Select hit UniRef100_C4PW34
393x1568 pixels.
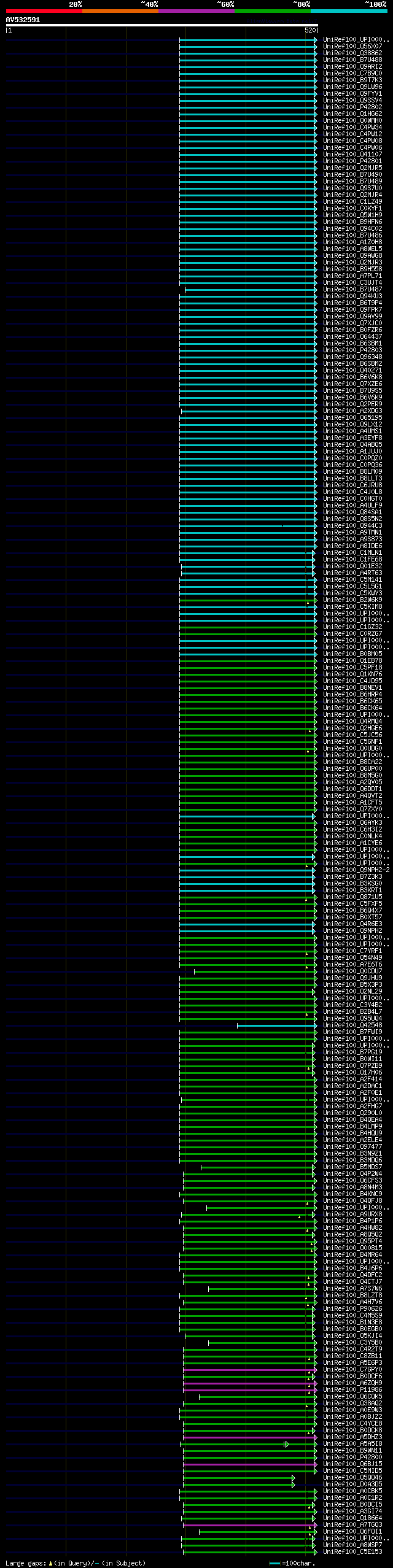click(352, 128)
